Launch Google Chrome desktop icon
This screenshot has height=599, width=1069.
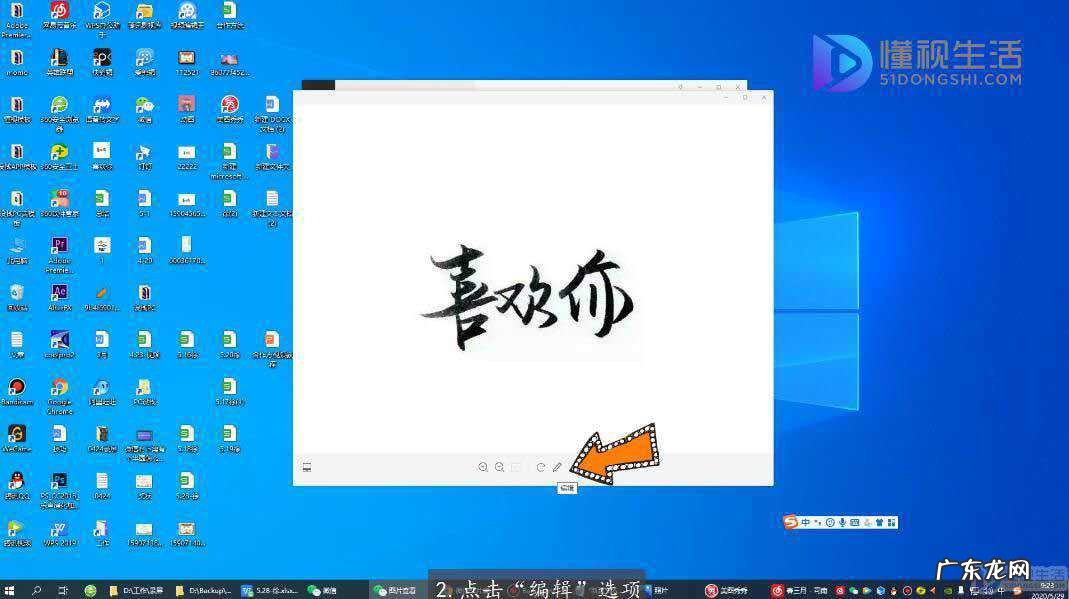[x=59, y=386]
